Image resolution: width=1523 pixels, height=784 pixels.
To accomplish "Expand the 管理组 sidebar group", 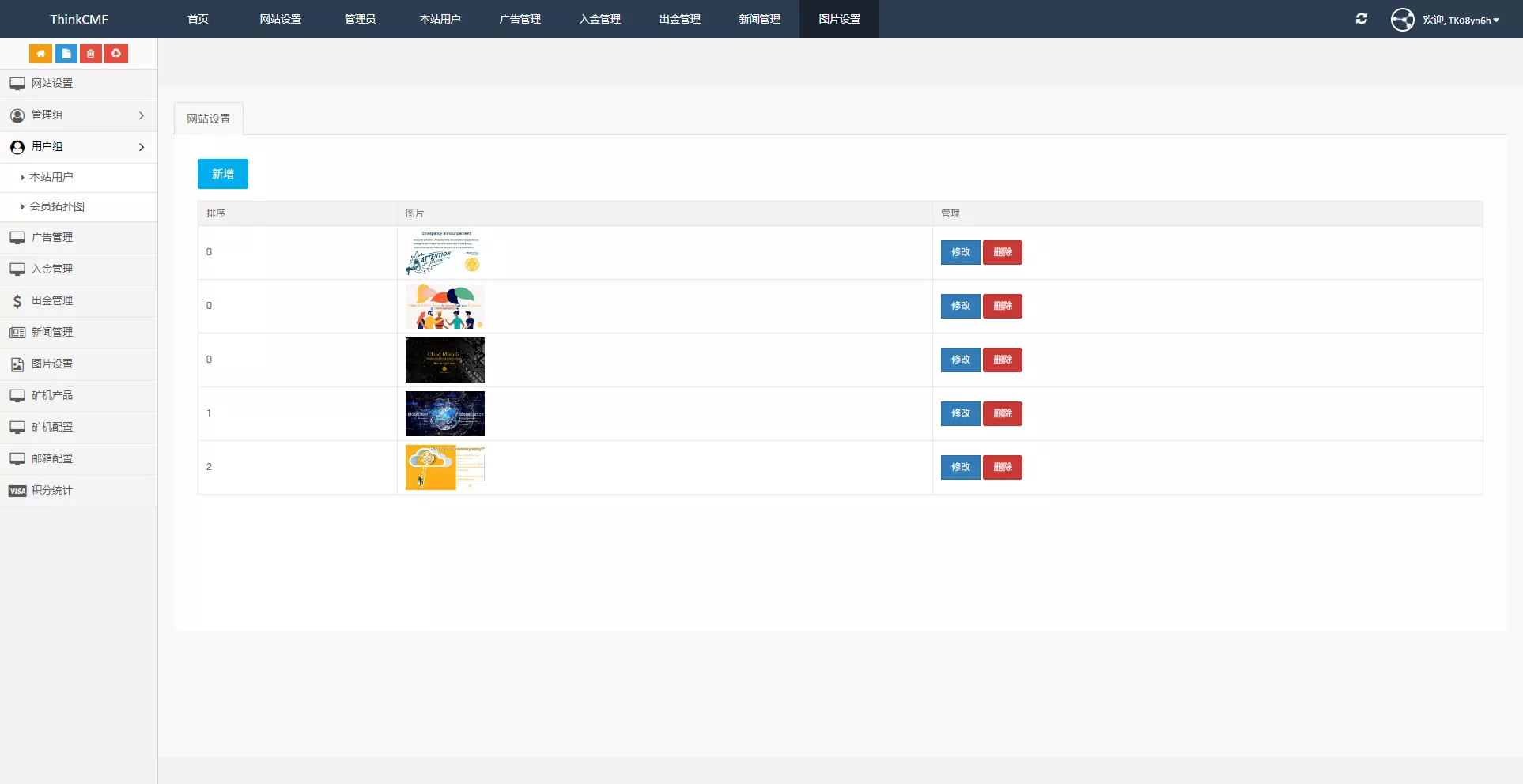I will tap(78, 115).
